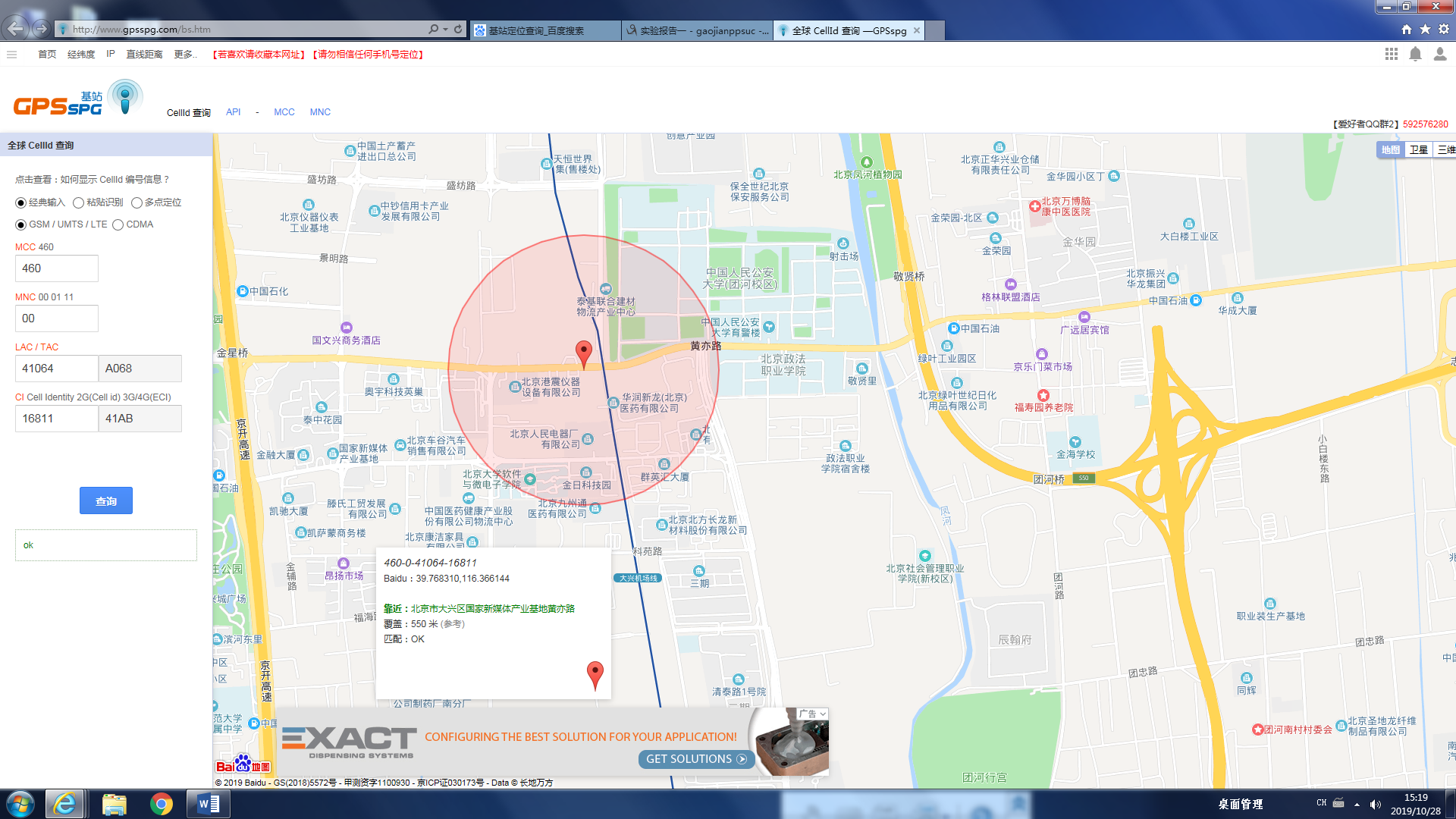Open the hamburger menu icon at left
1456x819 pixels.
[11, 55]
